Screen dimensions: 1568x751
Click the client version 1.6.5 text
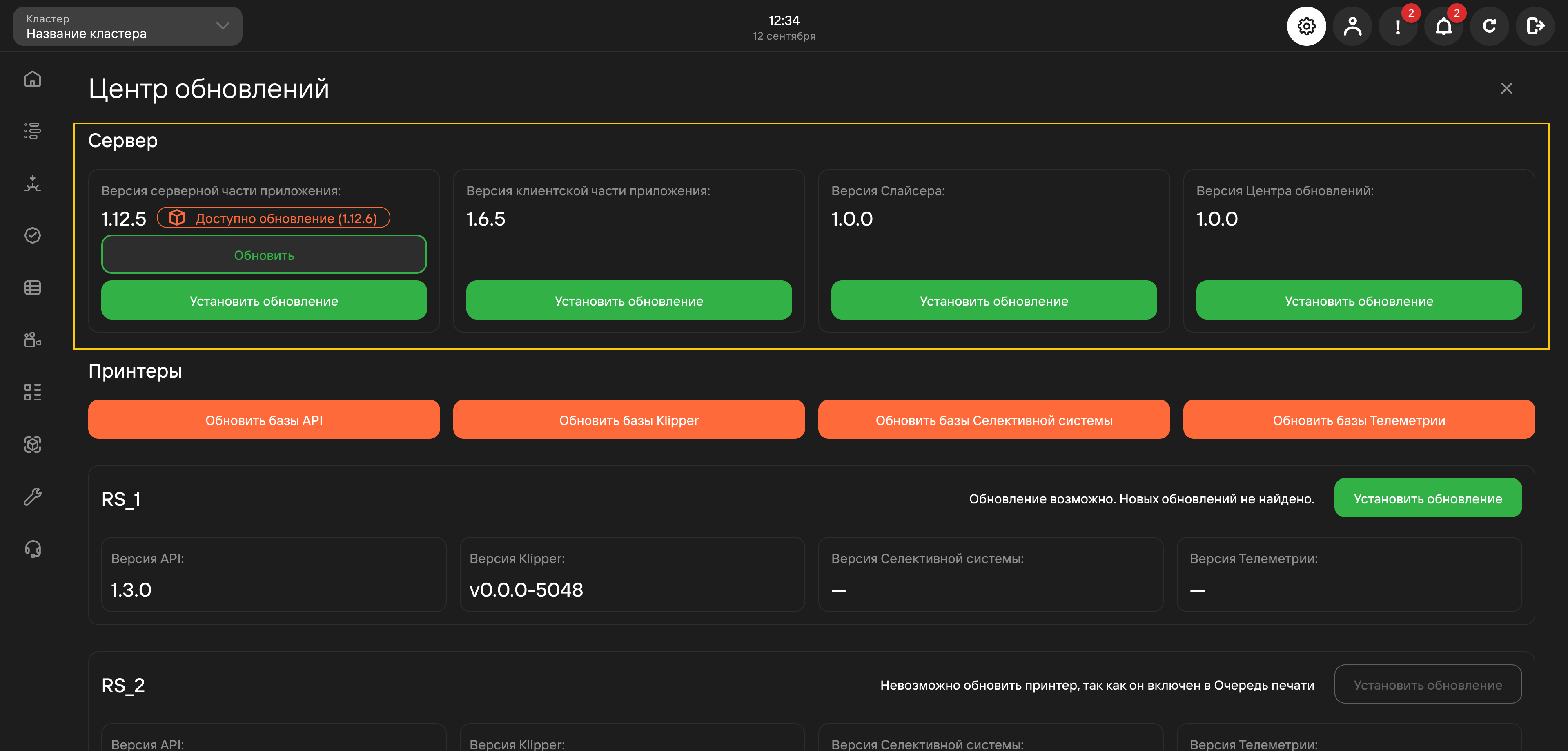486,219
